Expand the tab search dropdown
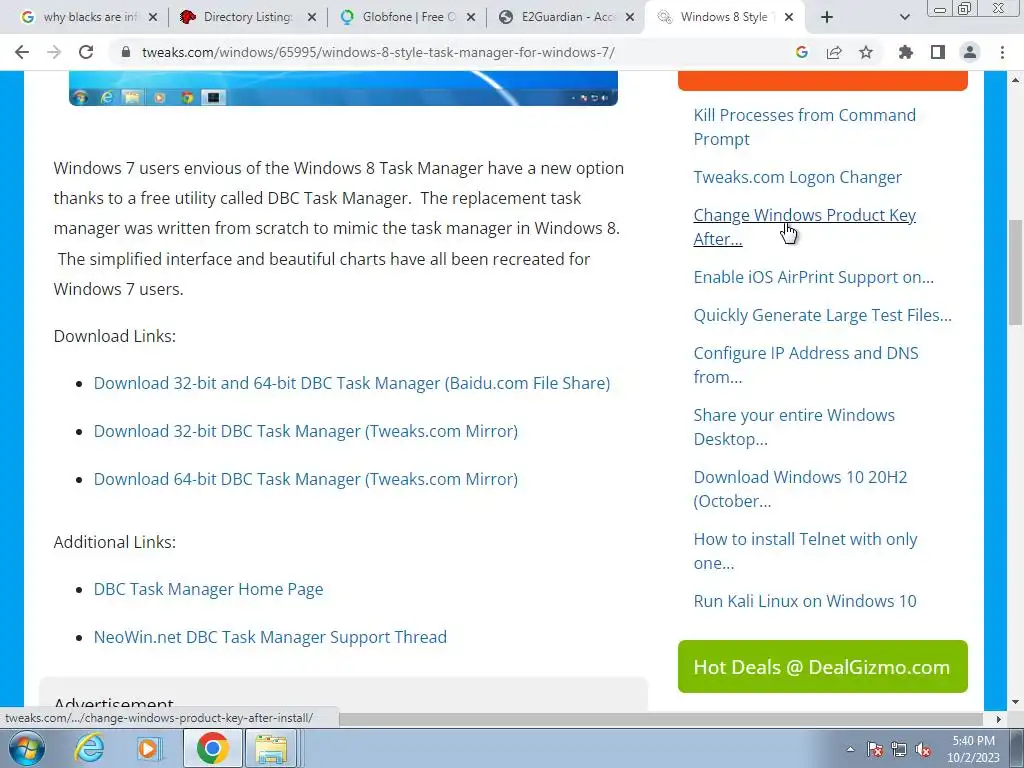 (904, 17)
